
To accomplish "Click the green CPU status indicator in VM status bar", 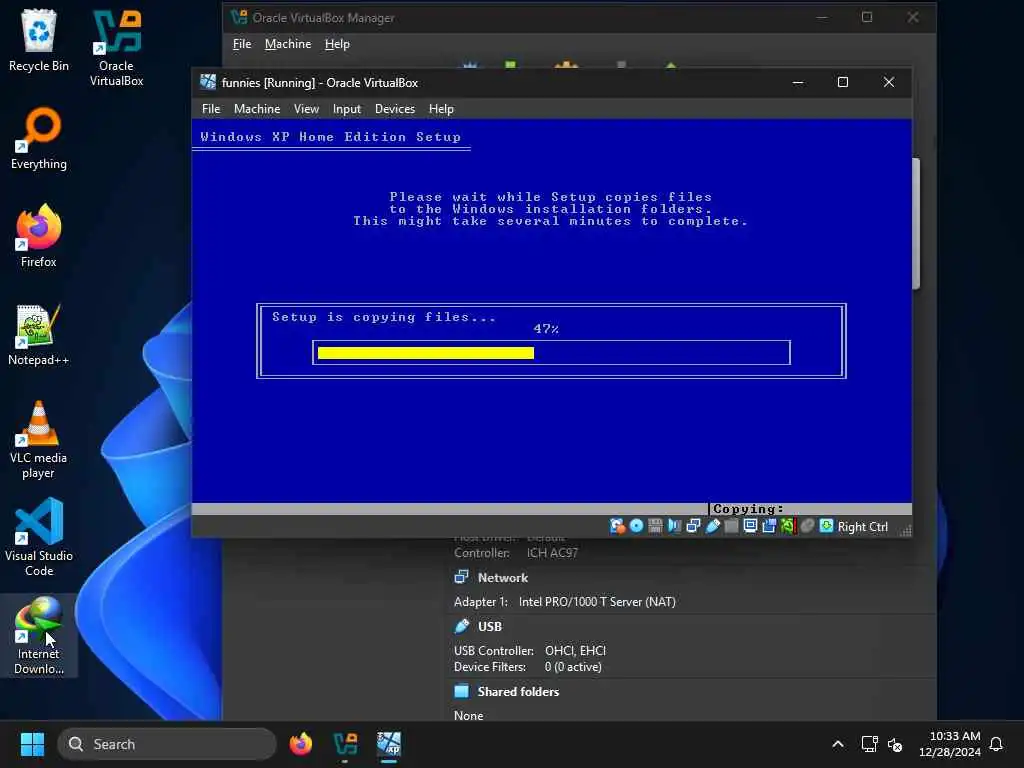I will tap(788, 526).
